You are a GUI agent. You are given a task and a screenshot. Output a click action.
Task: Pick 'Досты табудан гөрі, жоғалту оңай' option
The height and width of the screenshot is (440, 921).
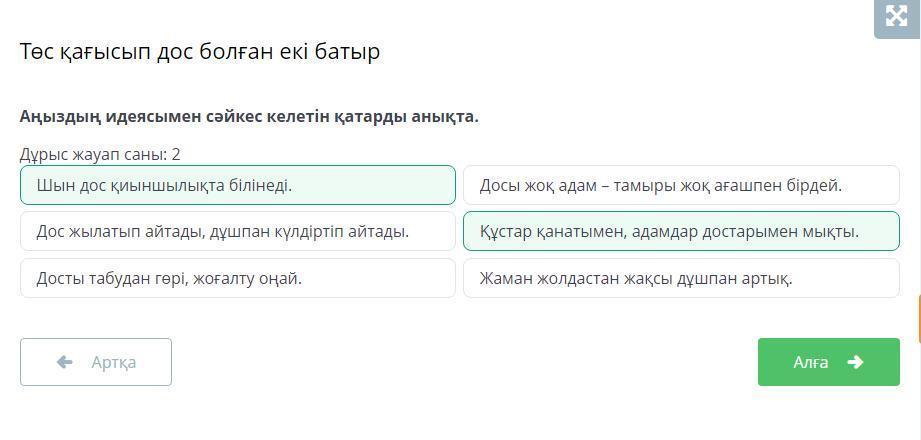pyautogui.click(x=237, y=278)
